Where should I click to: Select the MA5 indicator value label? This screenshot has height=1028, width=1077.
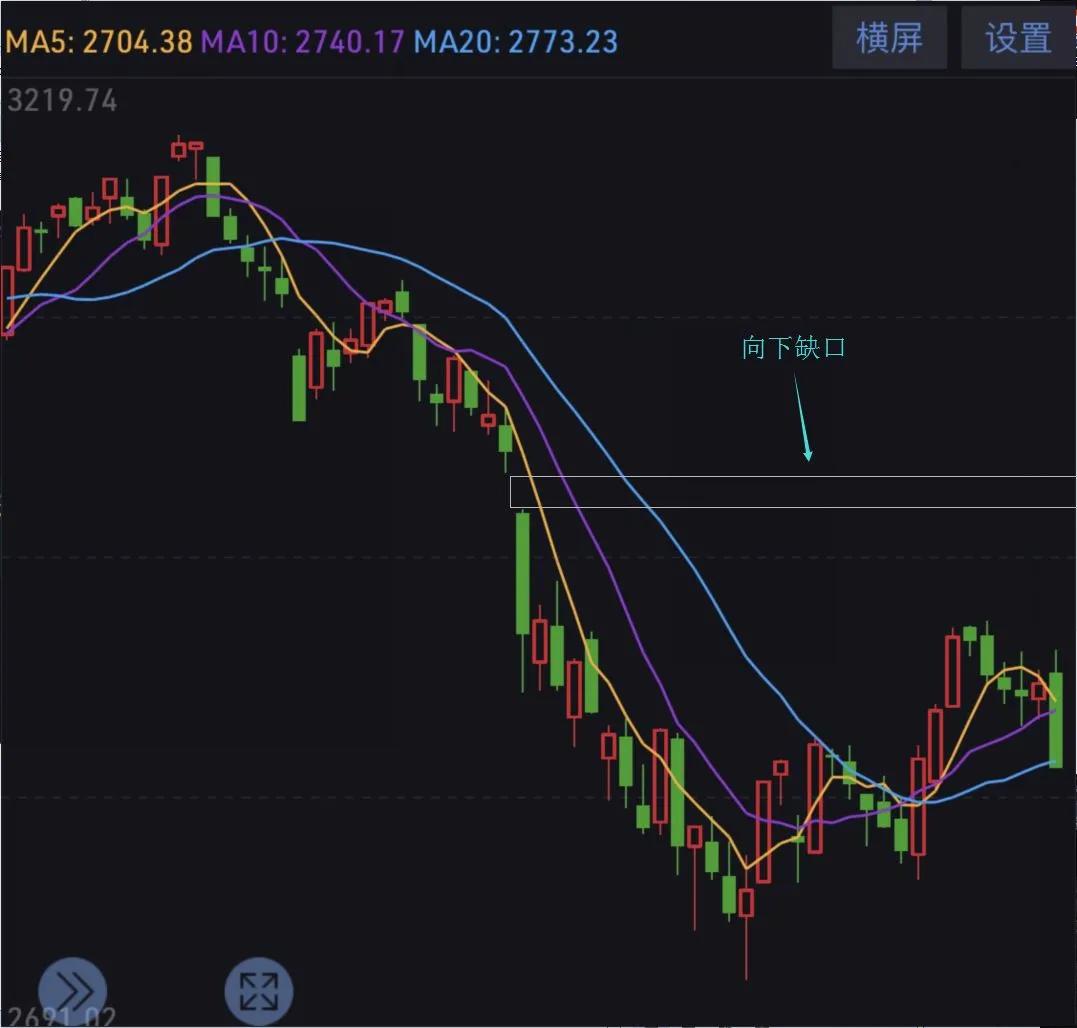tap(101, 42)
